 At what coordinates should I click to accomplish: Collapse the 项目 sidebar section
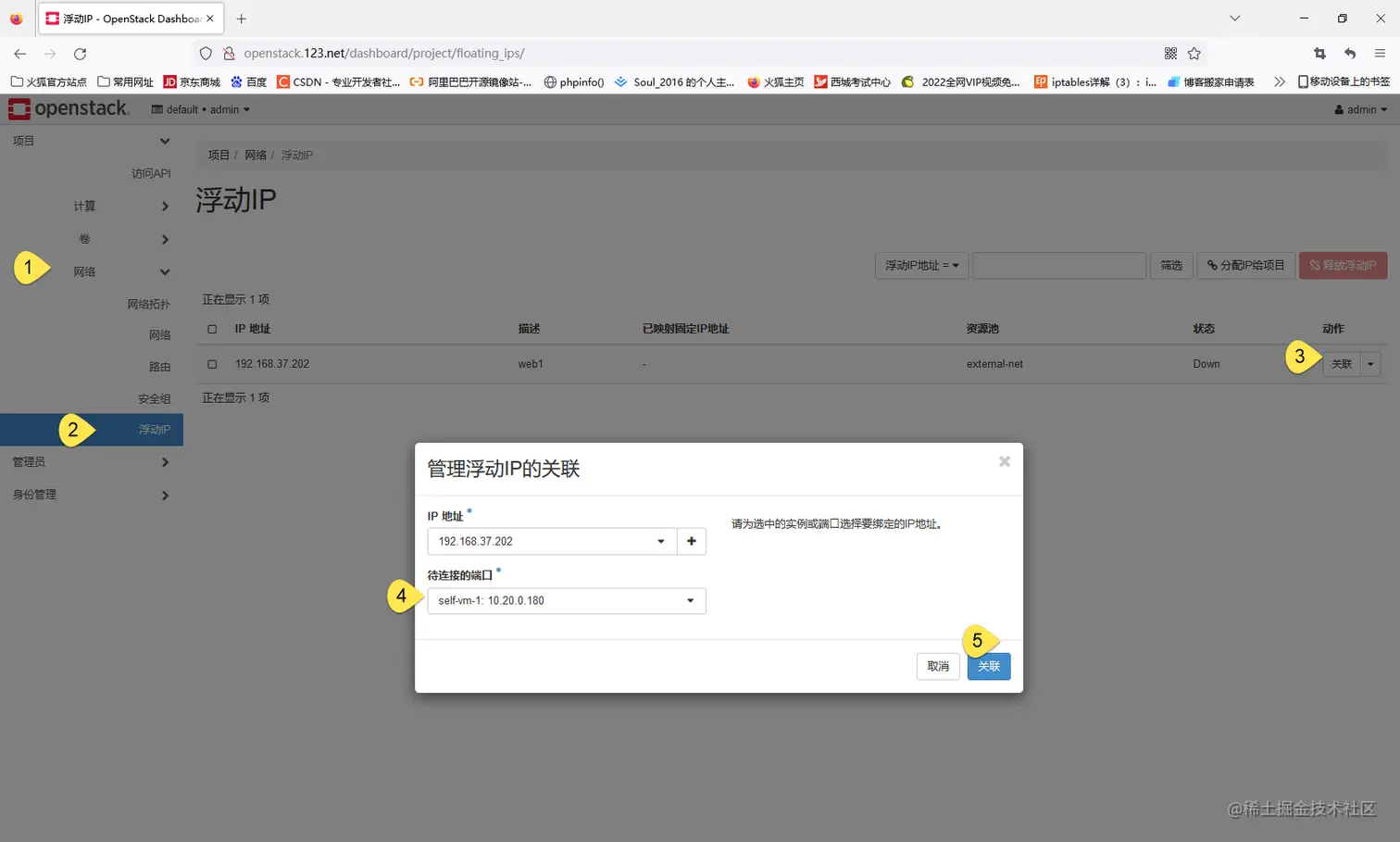click(x=92, y=141)
